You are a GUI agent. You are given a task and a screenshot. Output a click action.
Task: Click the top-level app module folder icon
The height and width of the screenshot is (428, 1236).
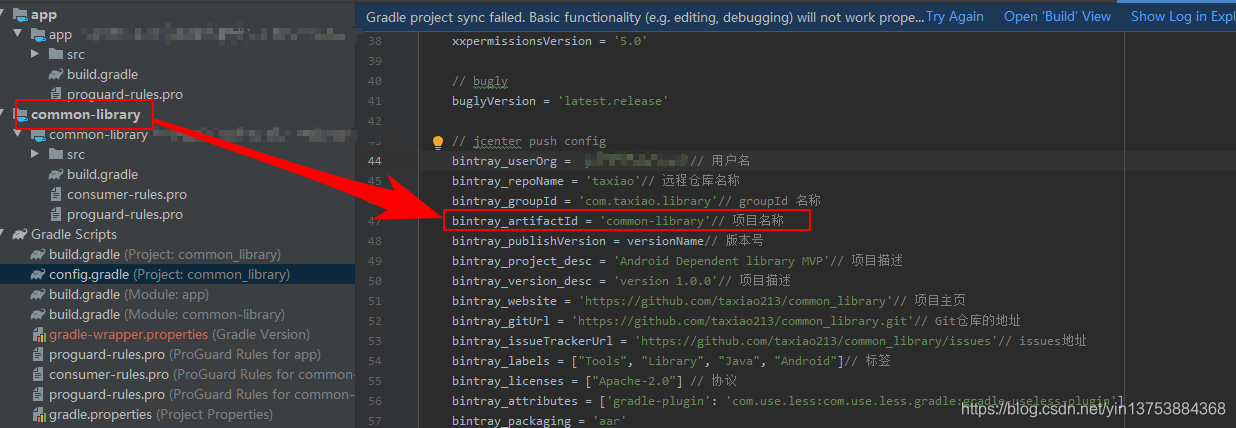[x=21, y=14]
